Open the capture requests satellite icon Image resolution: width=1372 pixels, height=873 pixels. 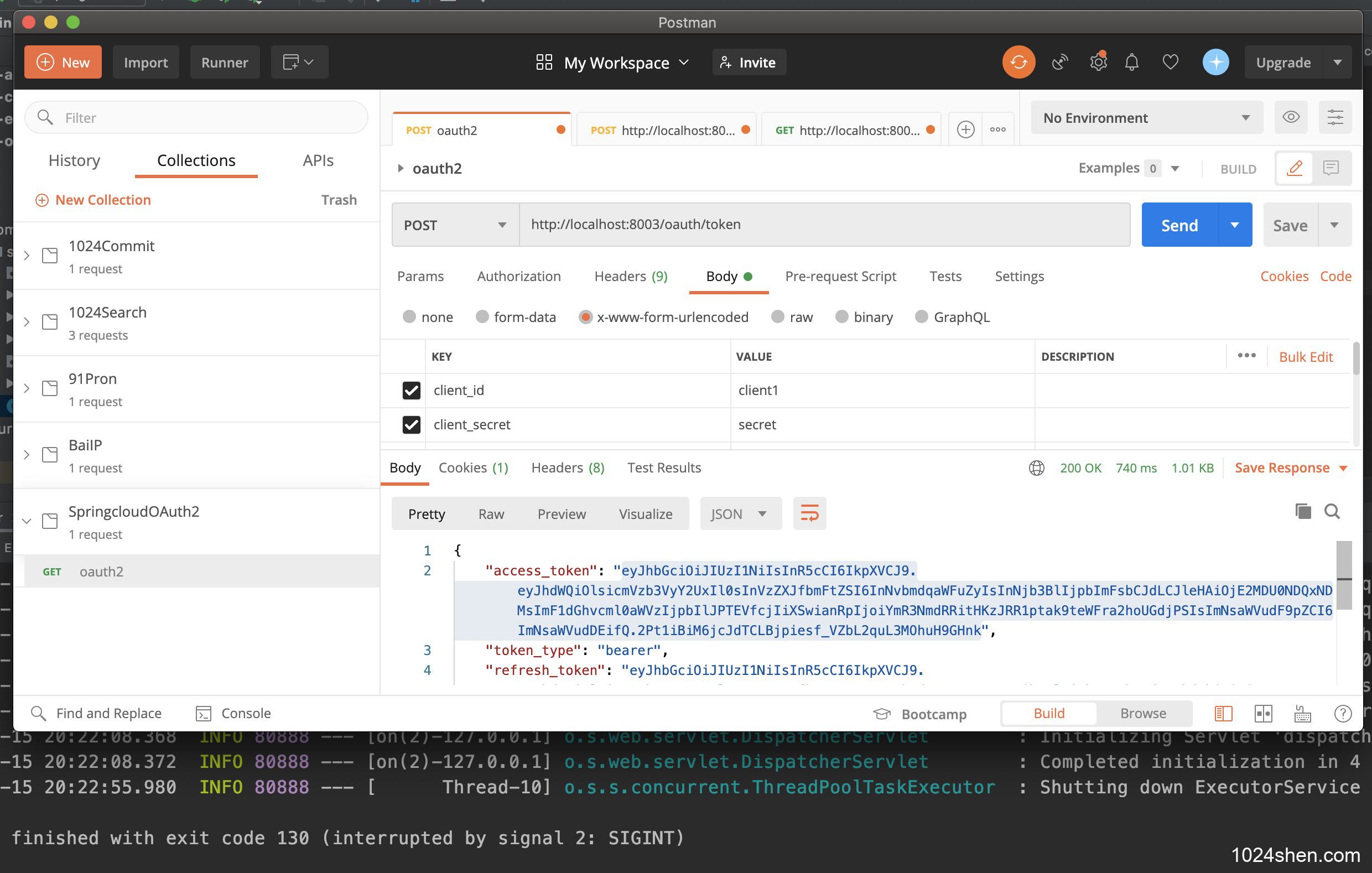coord(1059,62)
